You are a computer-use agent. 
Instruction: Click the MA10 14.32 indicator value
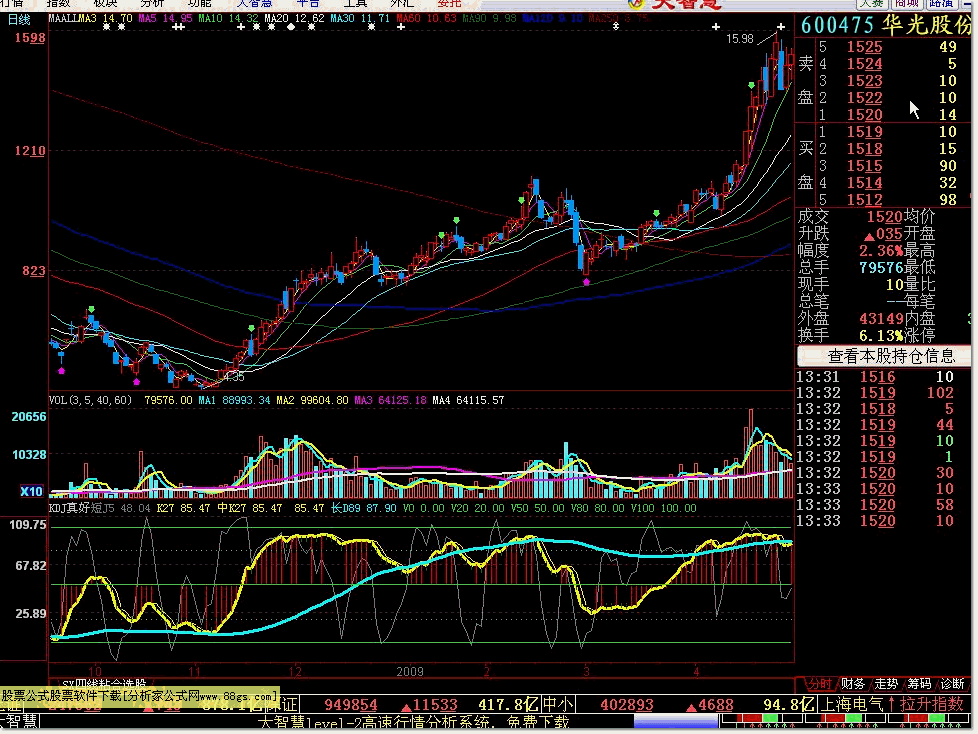pos(228,19)
